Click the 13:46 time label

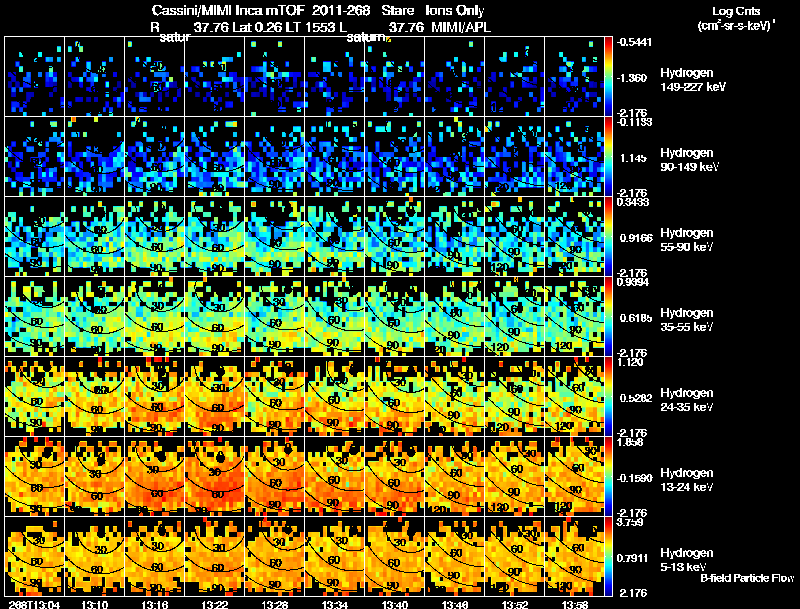455,605
